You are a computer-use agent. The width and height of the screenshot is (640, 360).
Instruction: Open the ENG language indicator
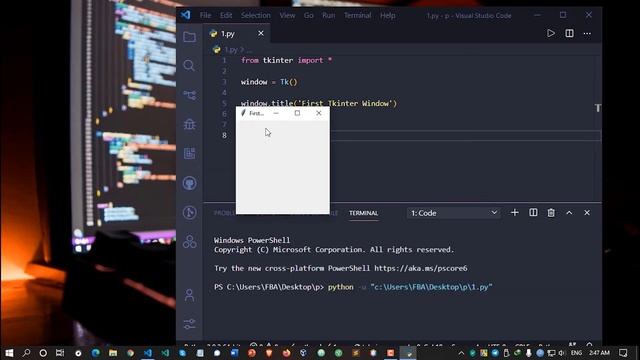[576, 353]
